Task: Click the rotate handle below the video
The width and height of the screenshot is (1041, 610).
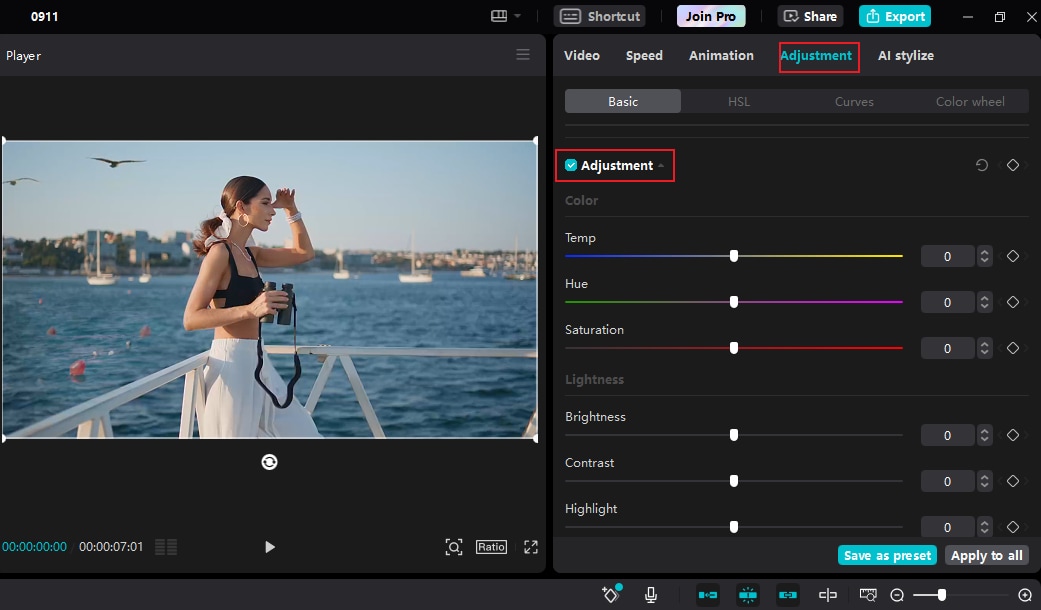Action: tap(269, 462)
